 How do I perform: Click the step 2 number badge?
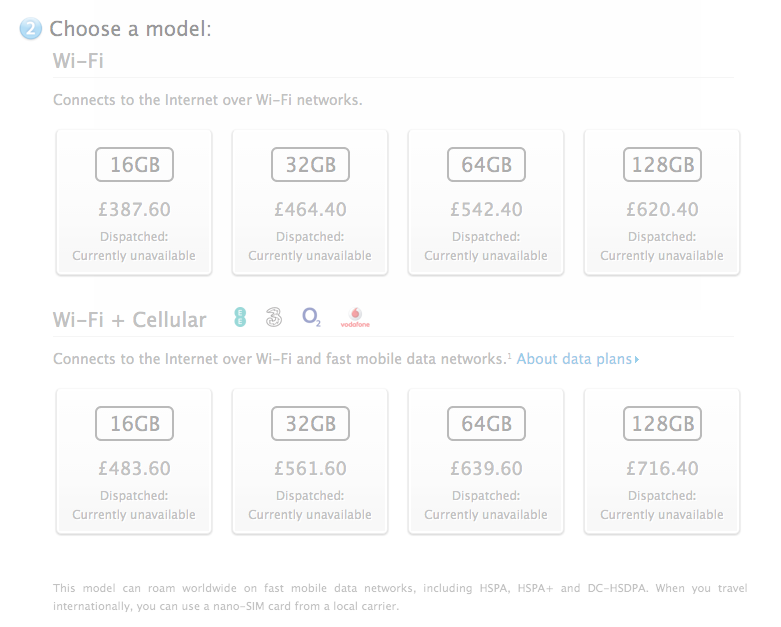[31, 29]
